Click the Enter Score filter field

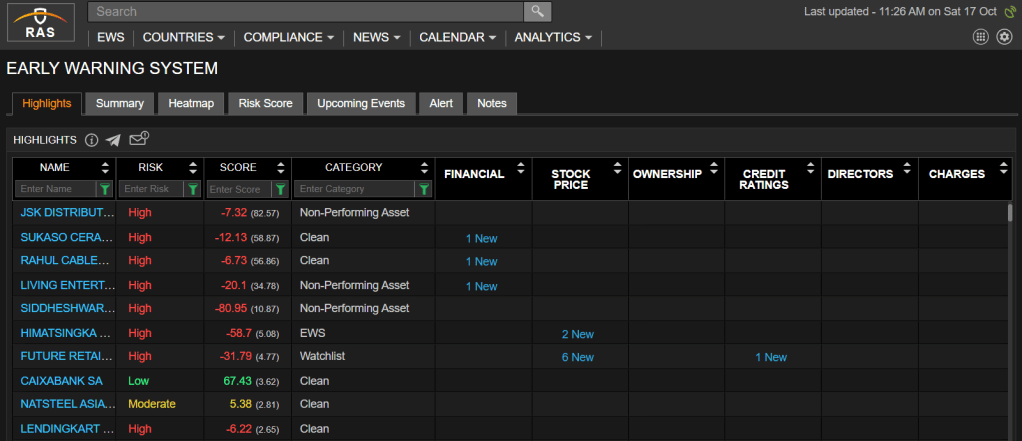239,189
